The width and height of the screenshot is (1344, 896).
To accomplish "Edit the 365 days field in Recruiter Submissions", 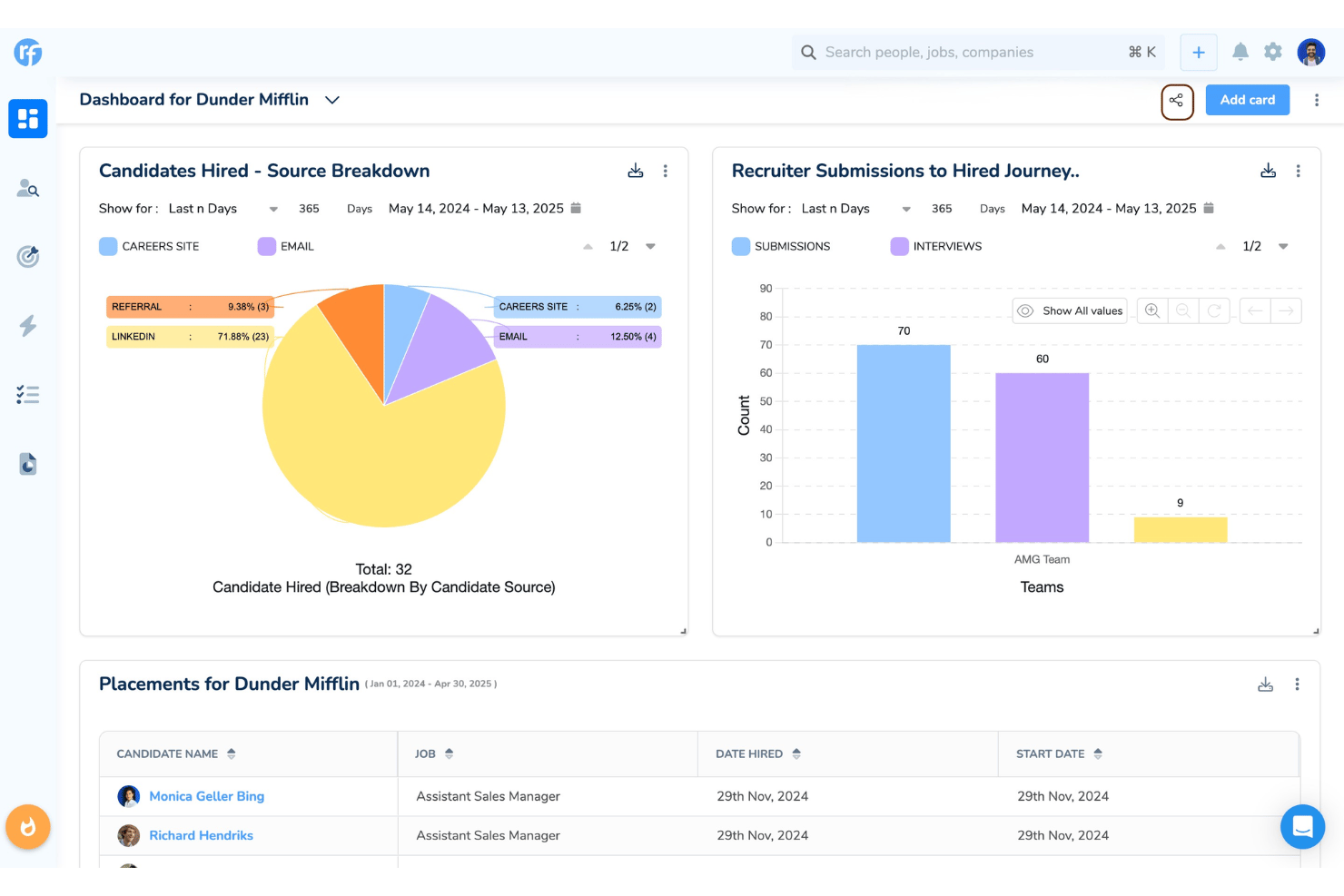I will pyautogui.click(x=943, y=208).
